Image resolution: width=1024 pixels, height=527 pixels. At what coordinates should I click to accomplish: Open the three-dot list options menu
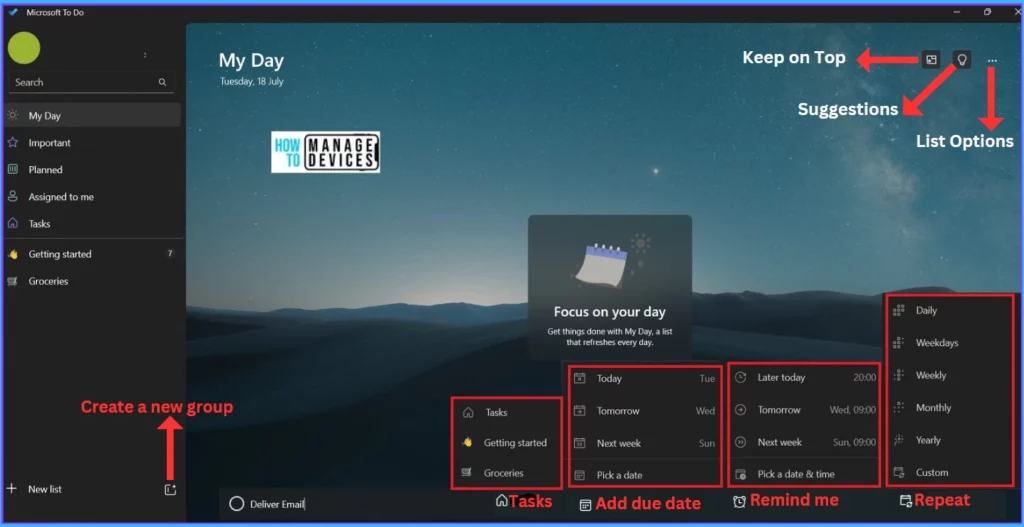pyautogui.click(x=992, y=60)
